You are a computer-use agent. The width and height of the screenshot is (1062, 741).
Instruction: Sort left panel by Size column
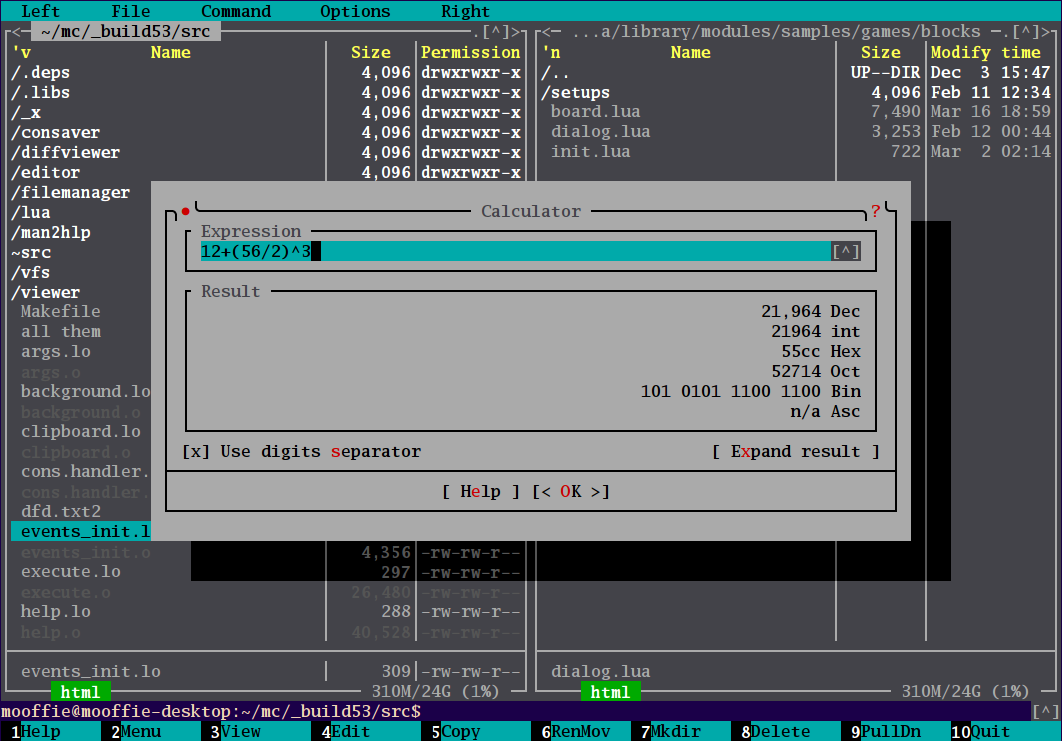click(370, 53)
